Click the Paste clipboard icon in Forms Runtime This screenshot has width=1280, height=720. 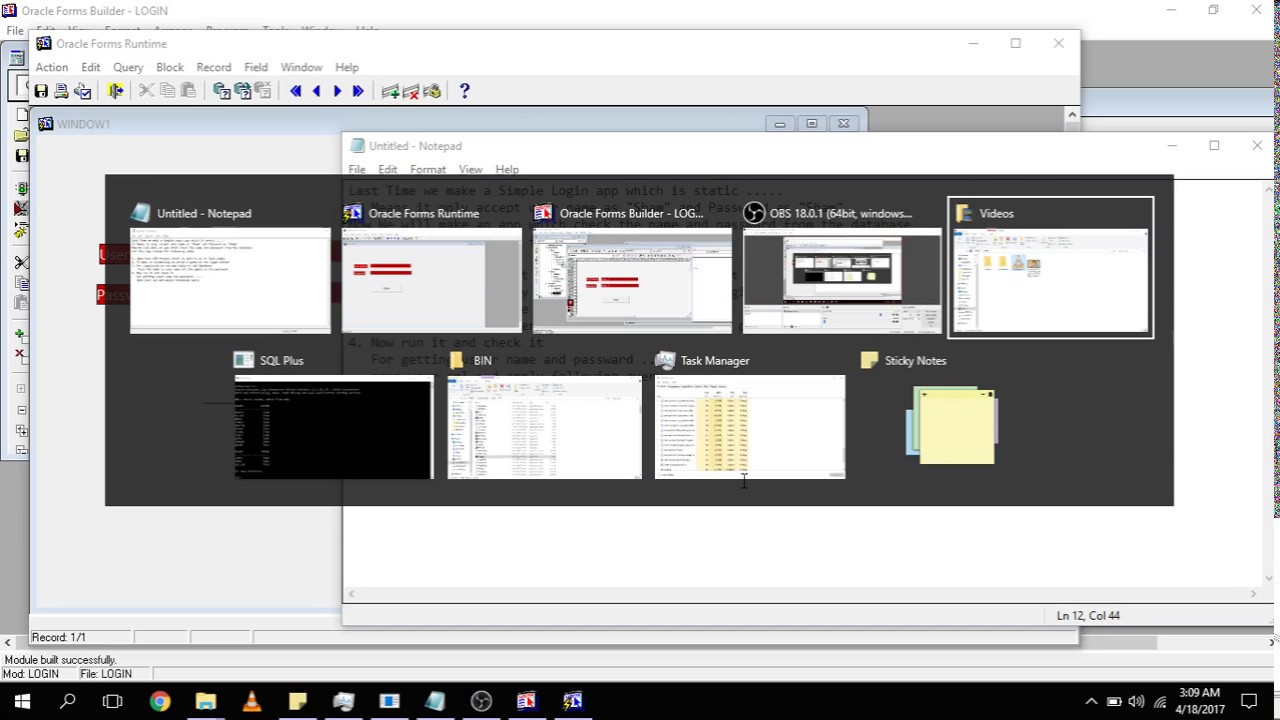(188, 91)
